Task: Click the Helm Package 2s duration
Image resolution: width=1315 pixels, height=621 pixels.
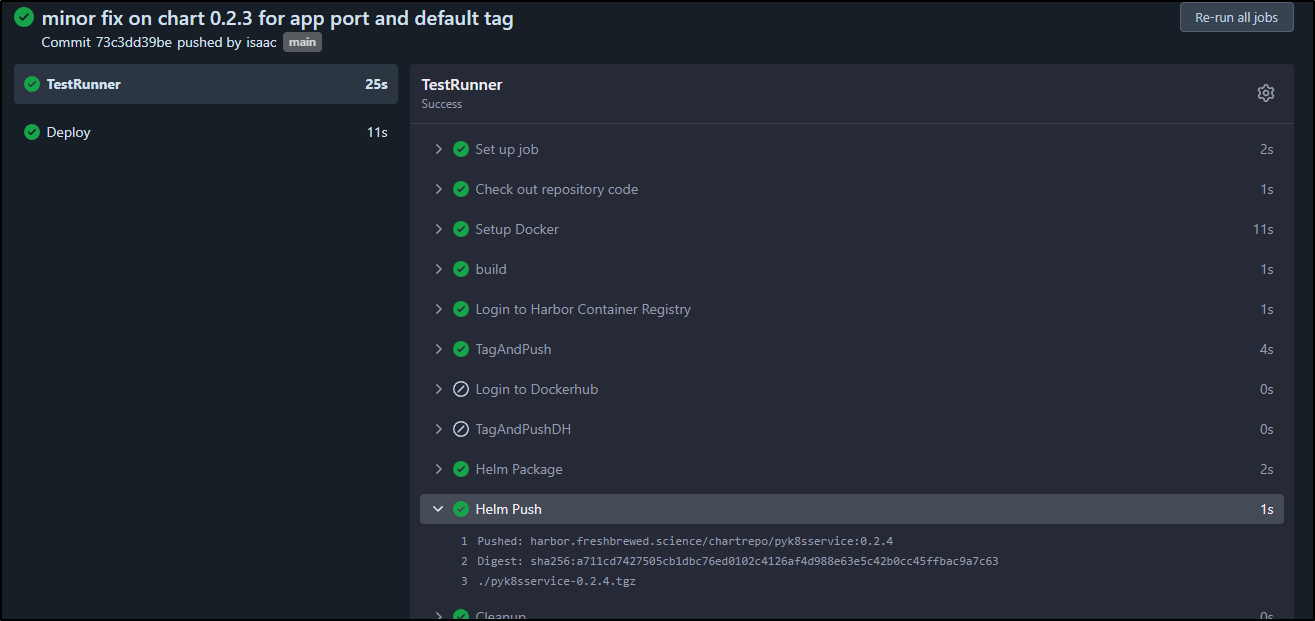Action: (x=1267, y=469)
